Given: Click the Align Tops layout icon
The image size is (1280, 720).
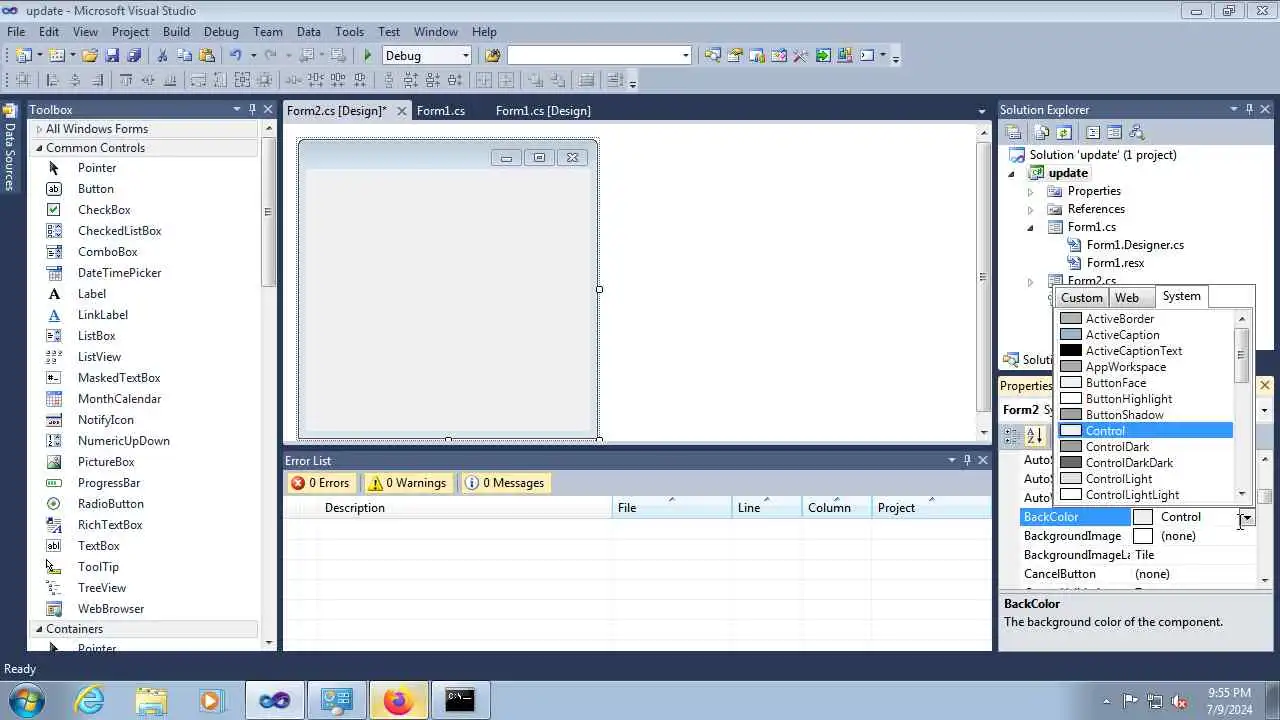Looking at the screenshot, I should click(126, 81).
